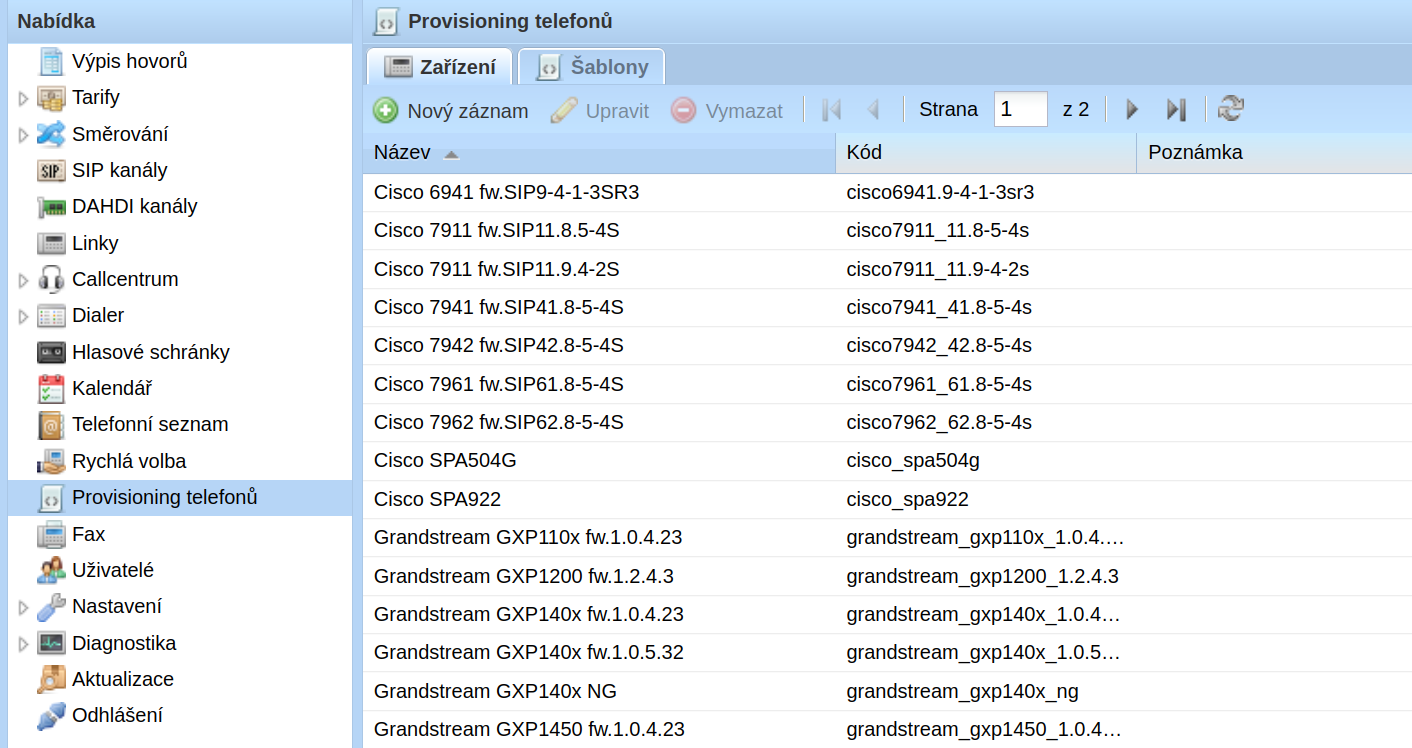Open the Aktualizace update icon
Screen dimensions: 1412x748
click(x=51, y=679)
